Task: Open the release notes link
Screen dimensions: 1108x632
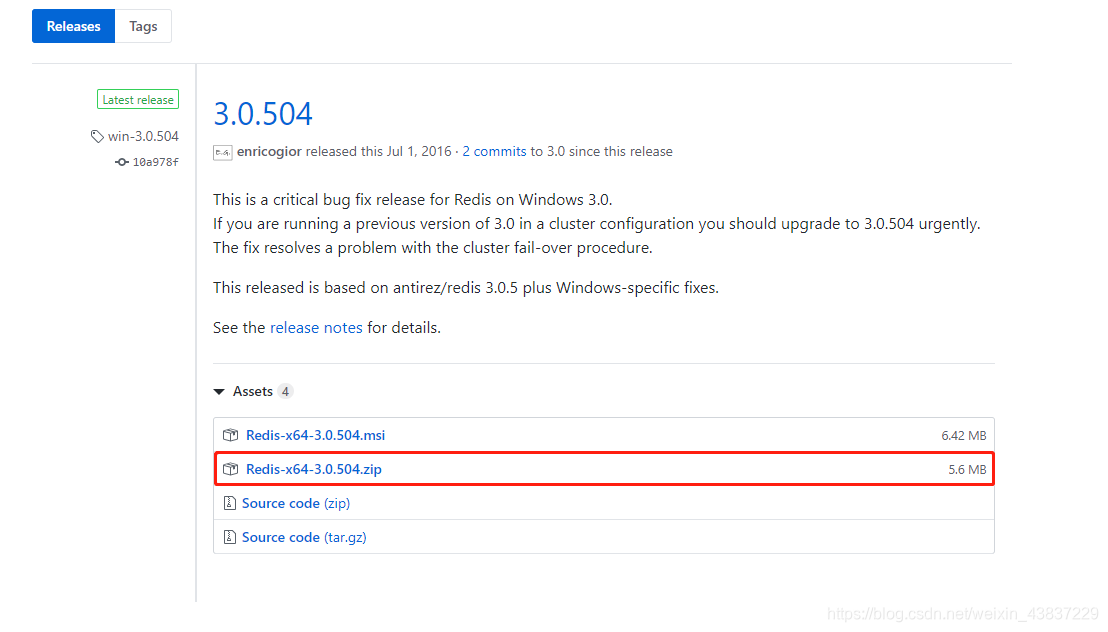Action: pyautogui.click(x=316, y=327)
